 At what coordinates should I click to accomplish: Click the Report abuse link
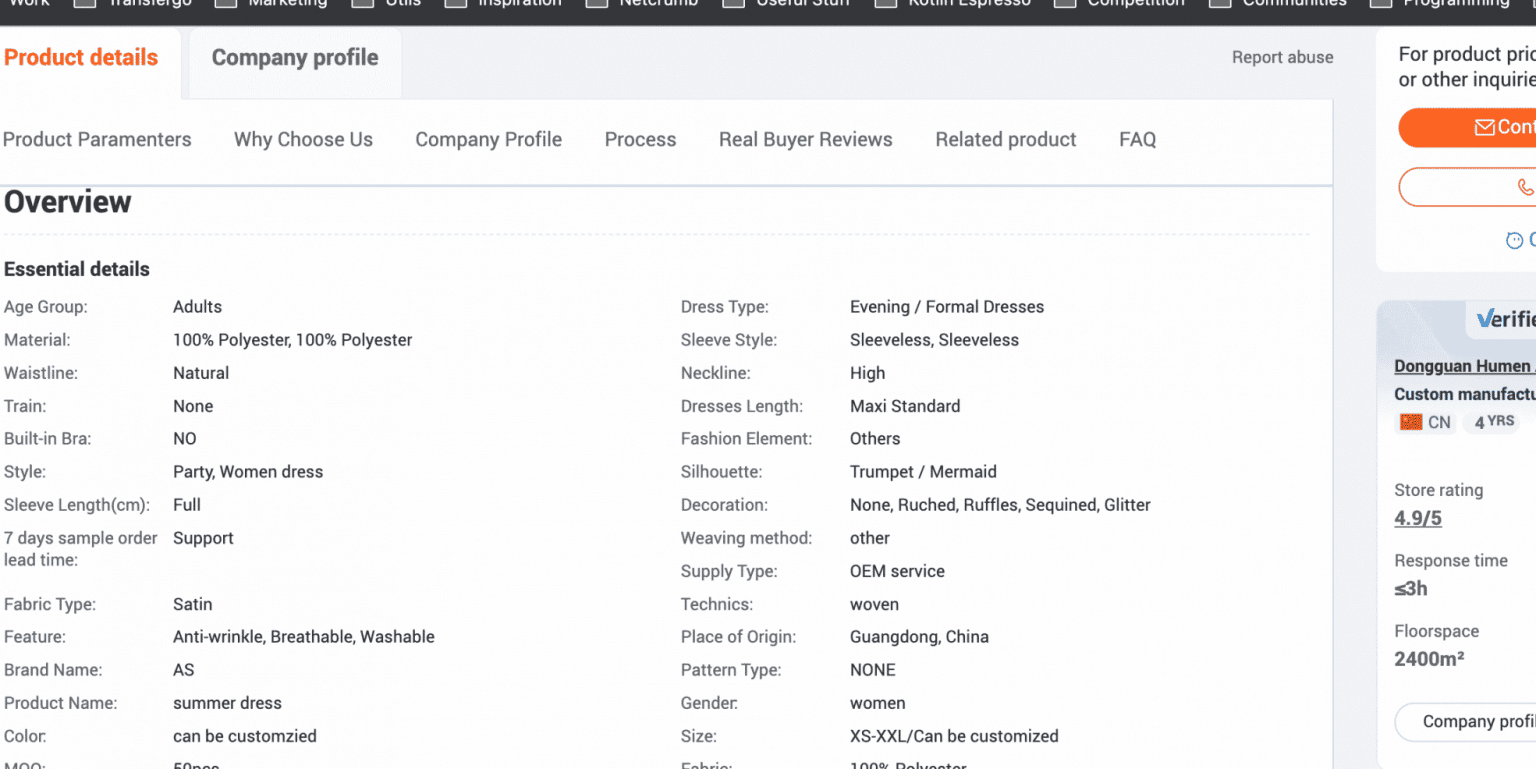coord(1283,57)
